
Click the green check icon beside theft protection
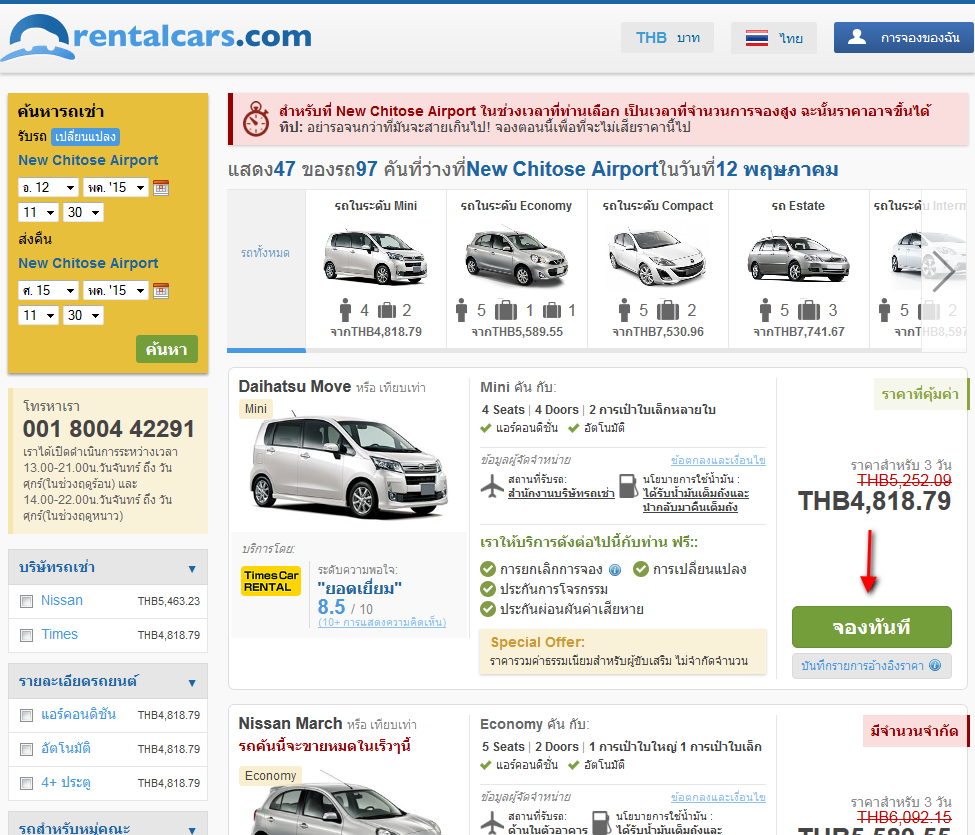488,589
